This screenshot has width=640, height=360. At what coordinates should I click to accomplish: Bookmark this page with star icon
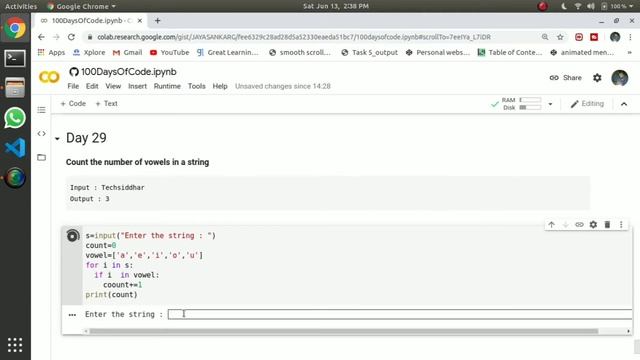pyautogui.click(x=560, y=37)
